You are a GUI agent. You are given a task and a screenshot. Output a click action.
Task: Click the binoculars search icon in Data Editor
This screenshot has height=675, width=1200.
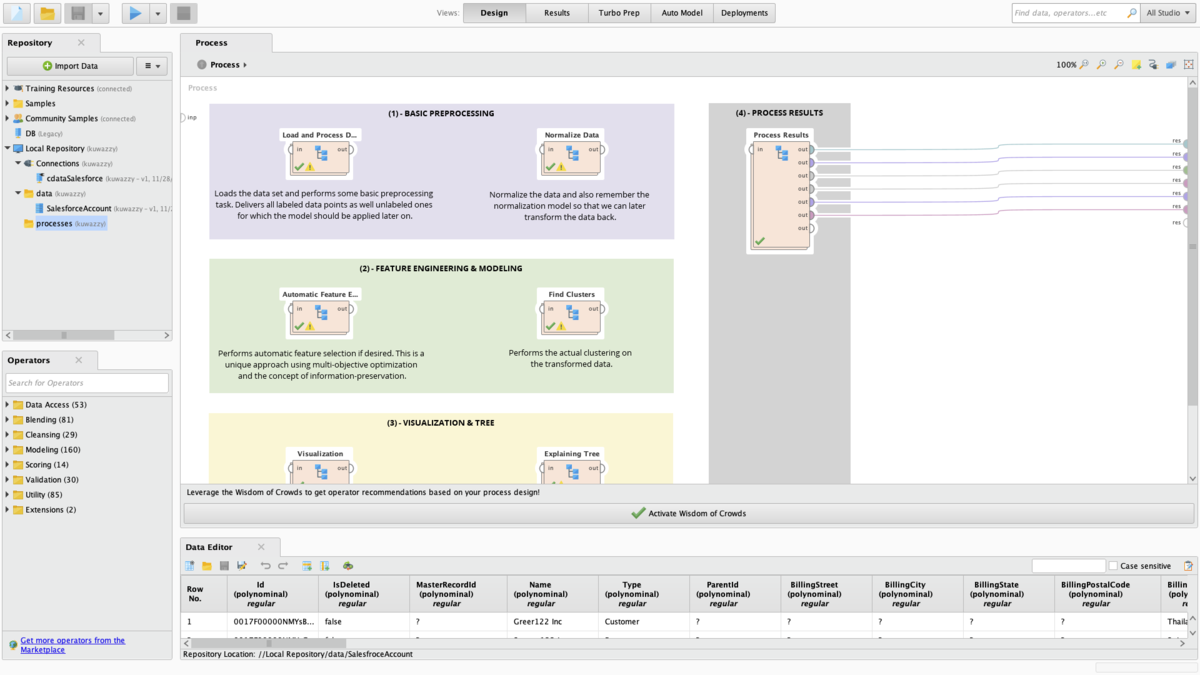(x=348, y=566)
